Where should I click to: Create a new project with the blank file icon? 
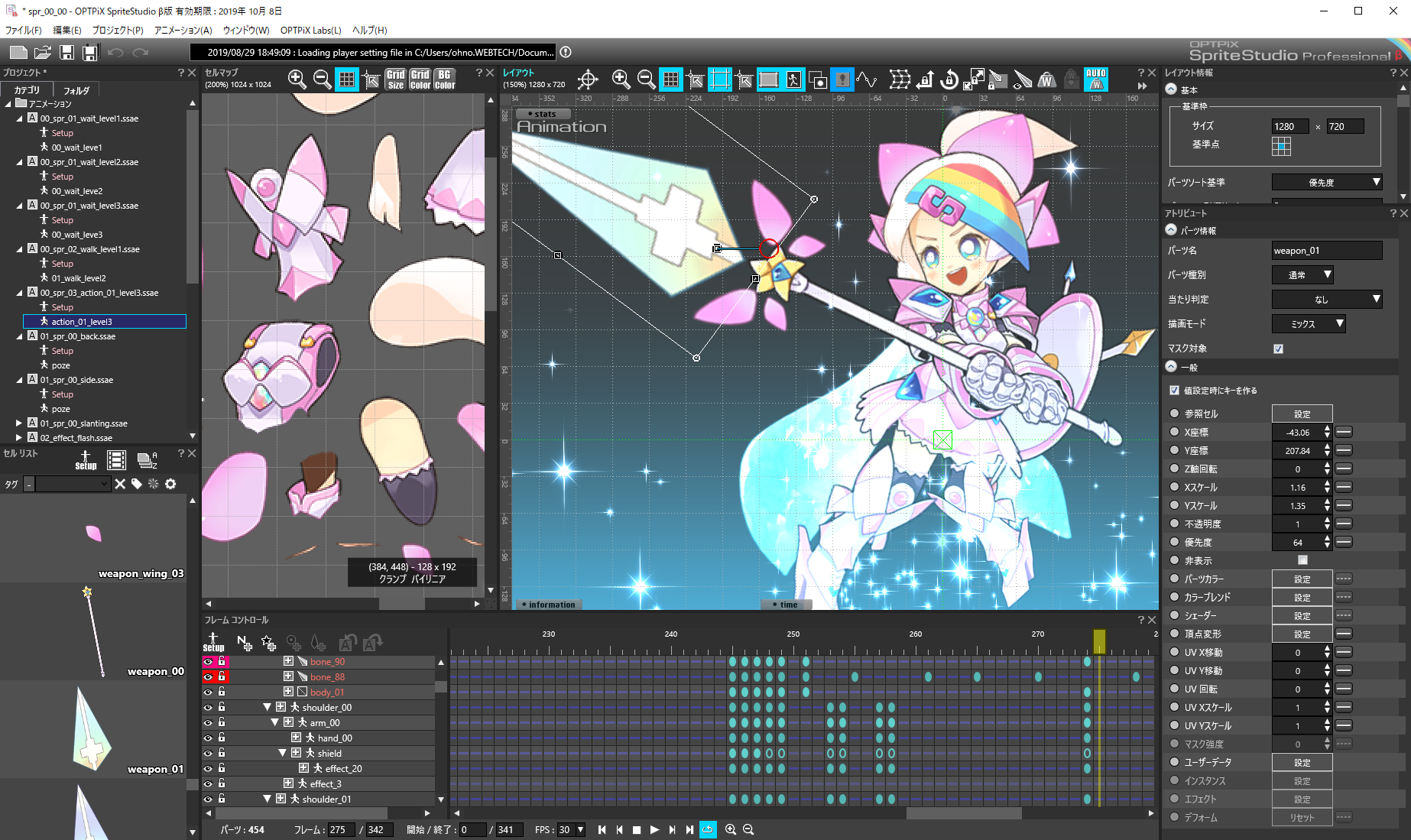point(18,52)
